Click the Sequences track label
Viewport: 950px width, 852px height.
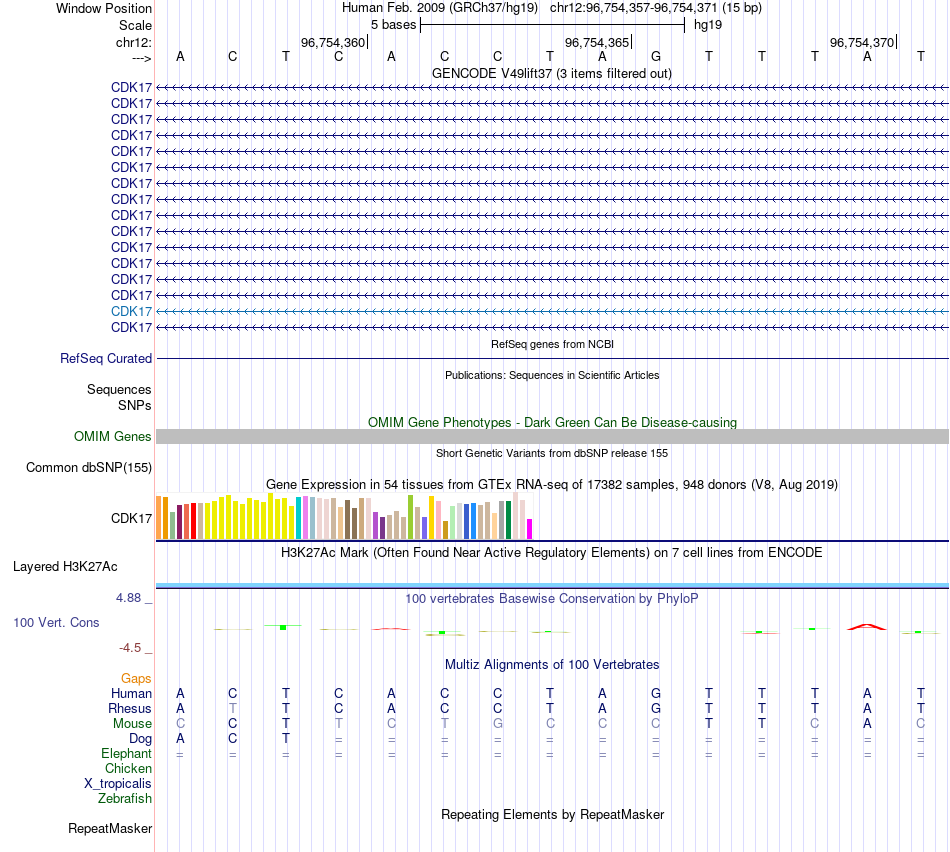click(x=119, y=389)
